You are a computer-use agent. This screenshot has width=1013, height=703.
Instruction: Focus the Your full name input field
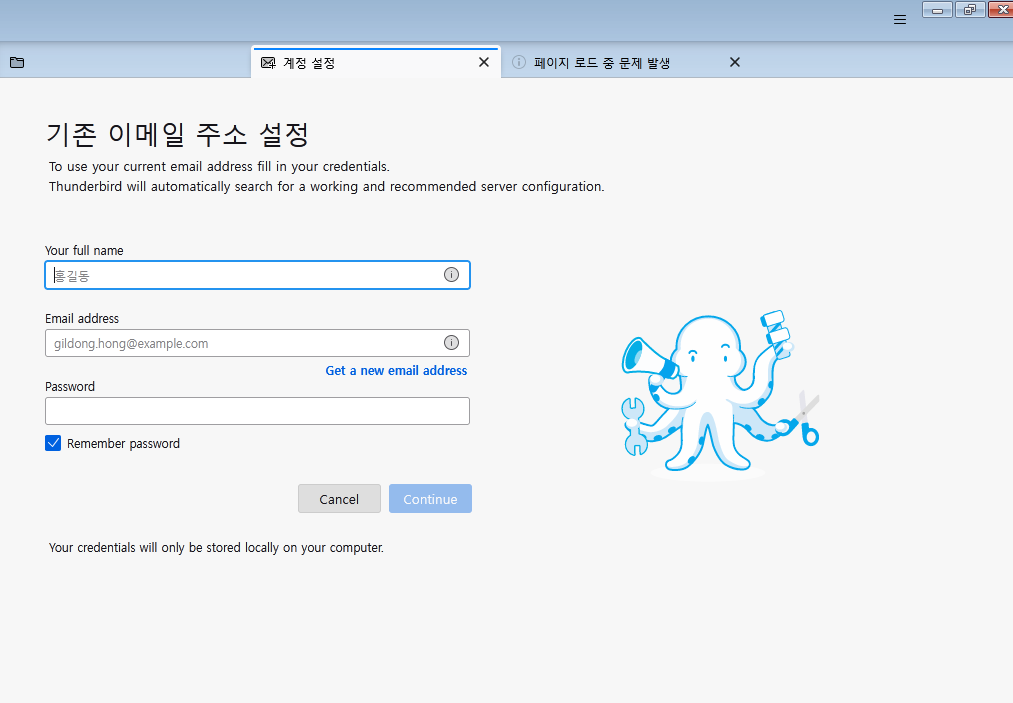[257, 275]
